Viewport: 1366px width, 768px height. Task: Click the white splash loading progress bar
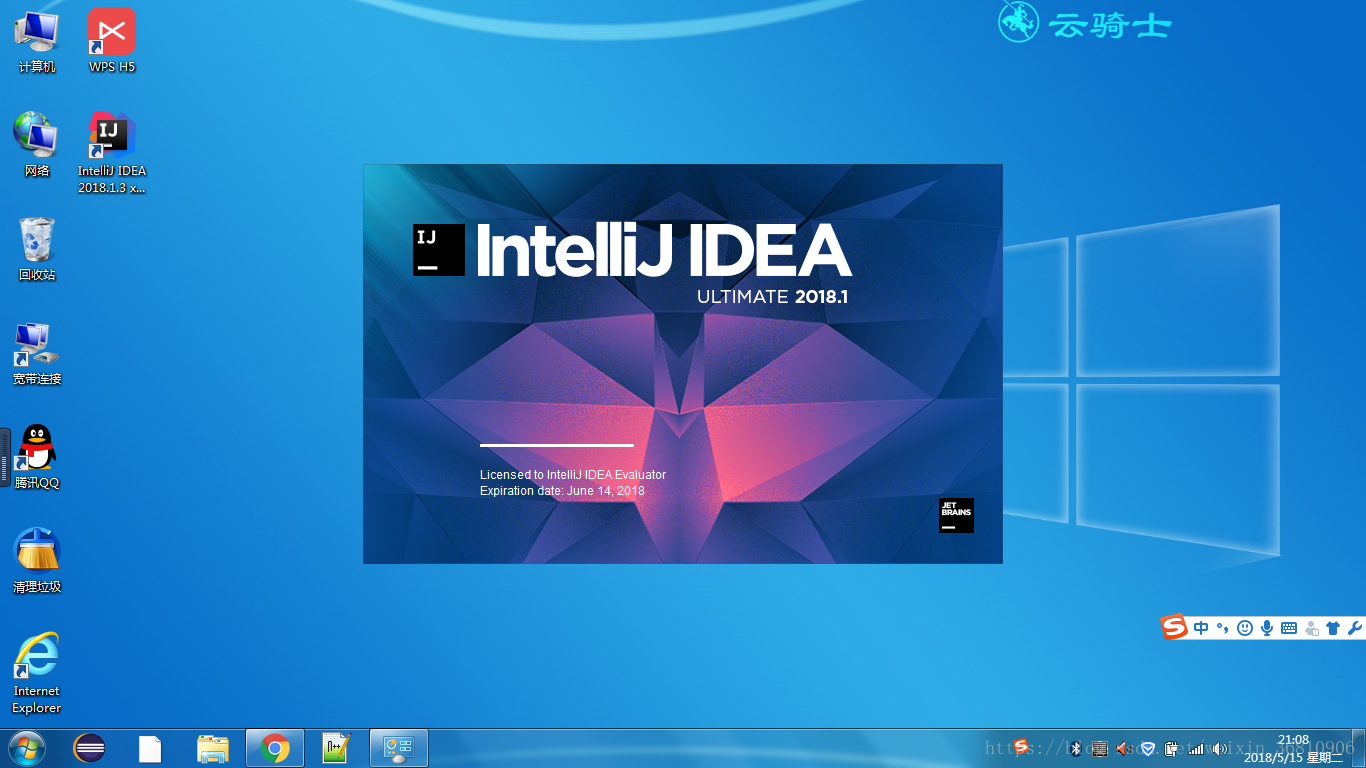557,445
